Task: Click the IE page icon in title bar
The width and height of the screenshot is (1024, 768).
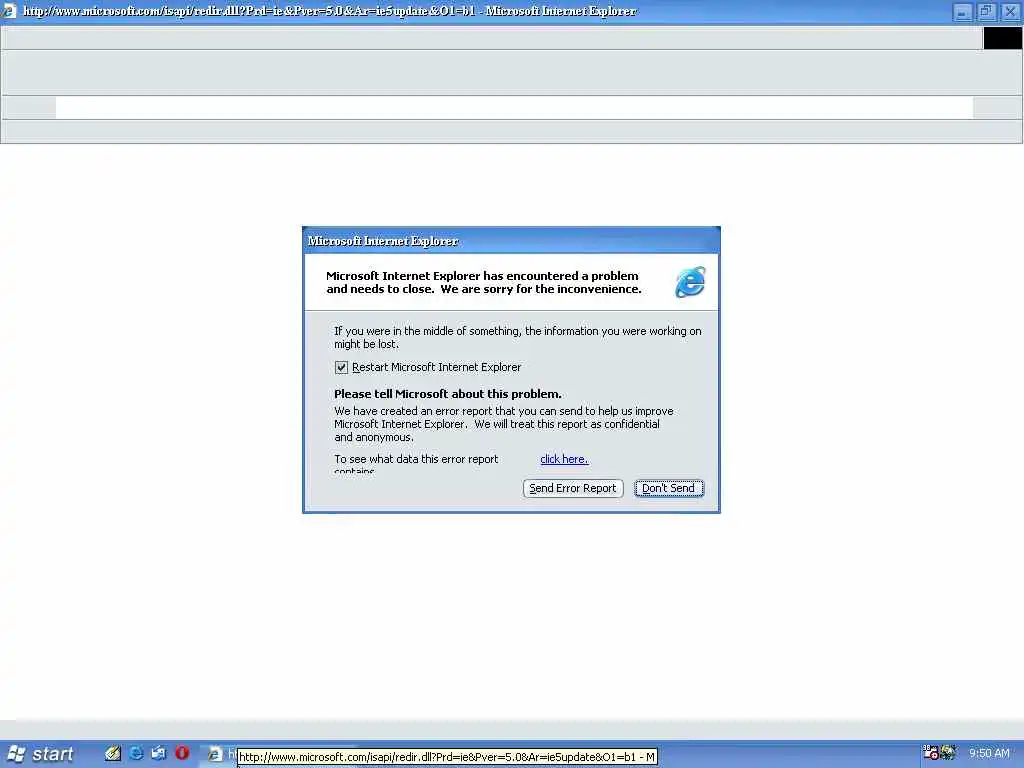Action: (9, 11)
